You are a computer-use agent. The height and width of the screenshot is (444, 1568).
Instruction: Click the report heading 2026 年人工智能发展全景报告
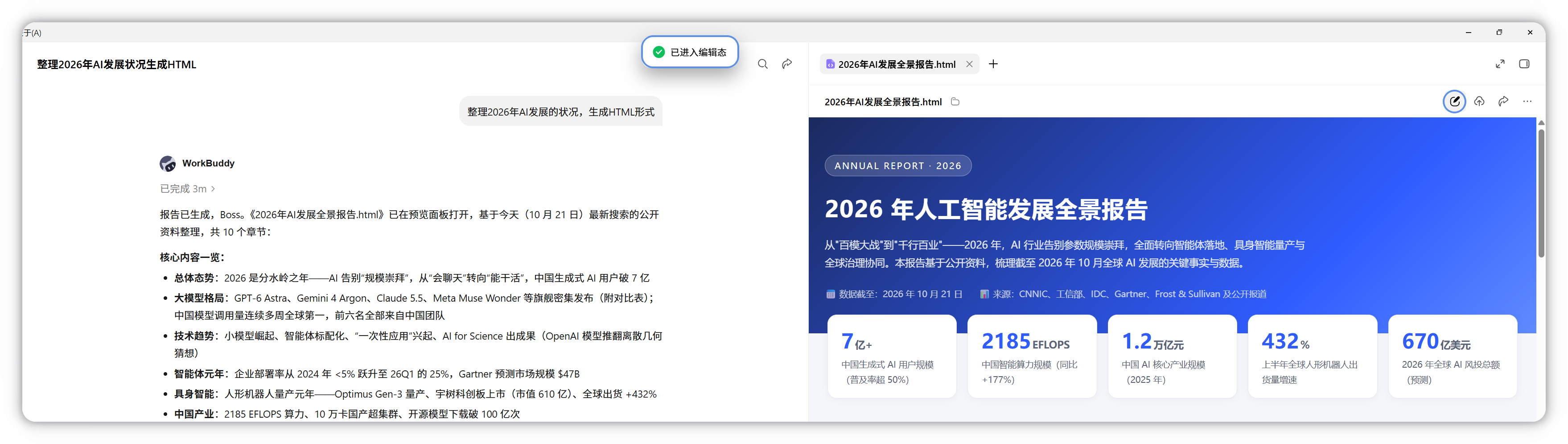point(986,209)
